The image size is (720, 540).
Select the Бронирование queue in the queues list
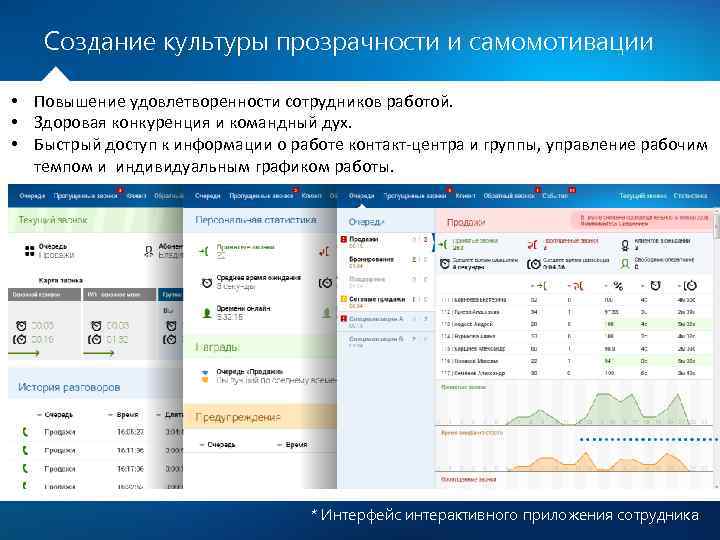[x=385, y=262]
